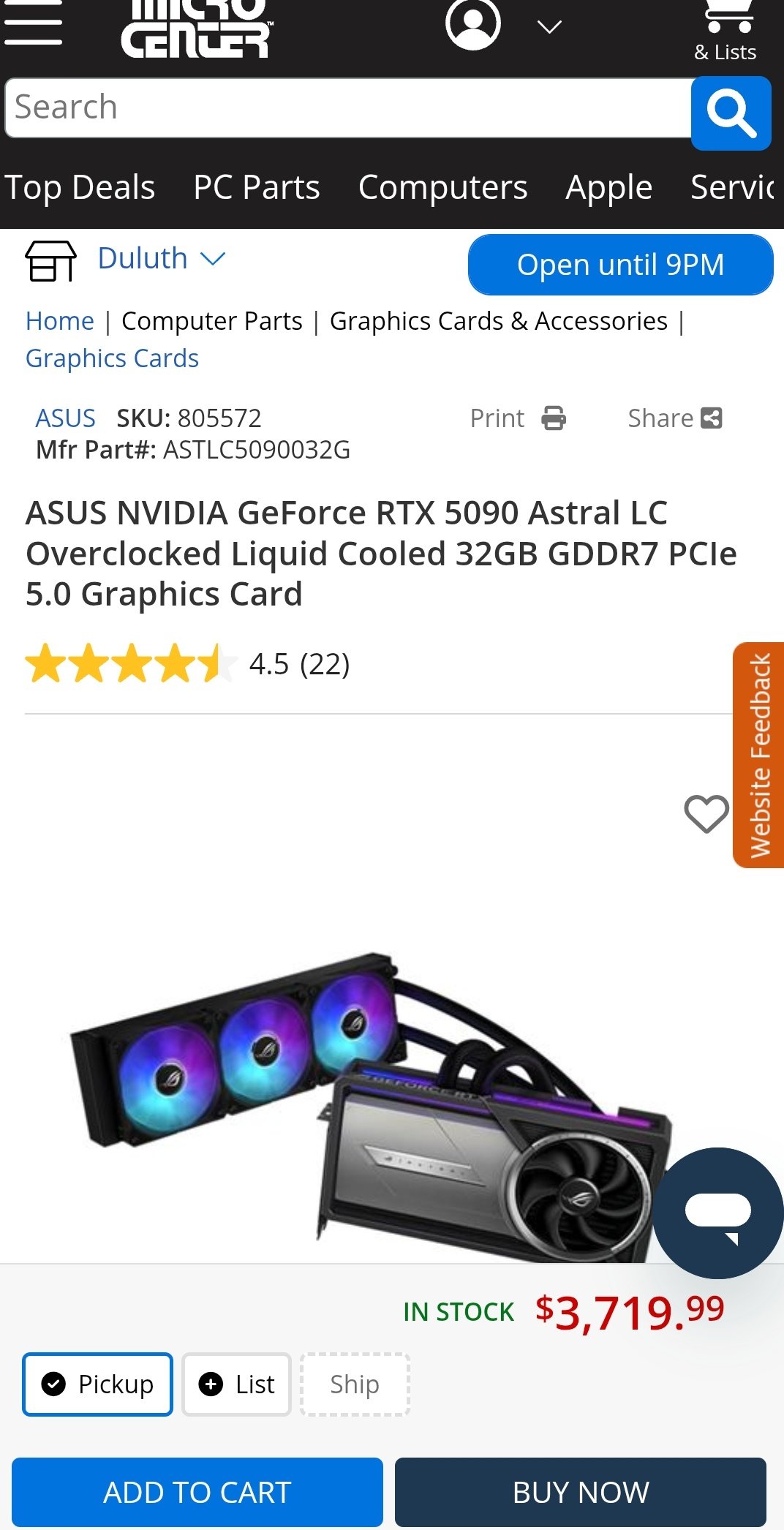This screenshot has width=784, height=1530.
Task: Click the Micro Center logo
Action: [x=197, y=29]
